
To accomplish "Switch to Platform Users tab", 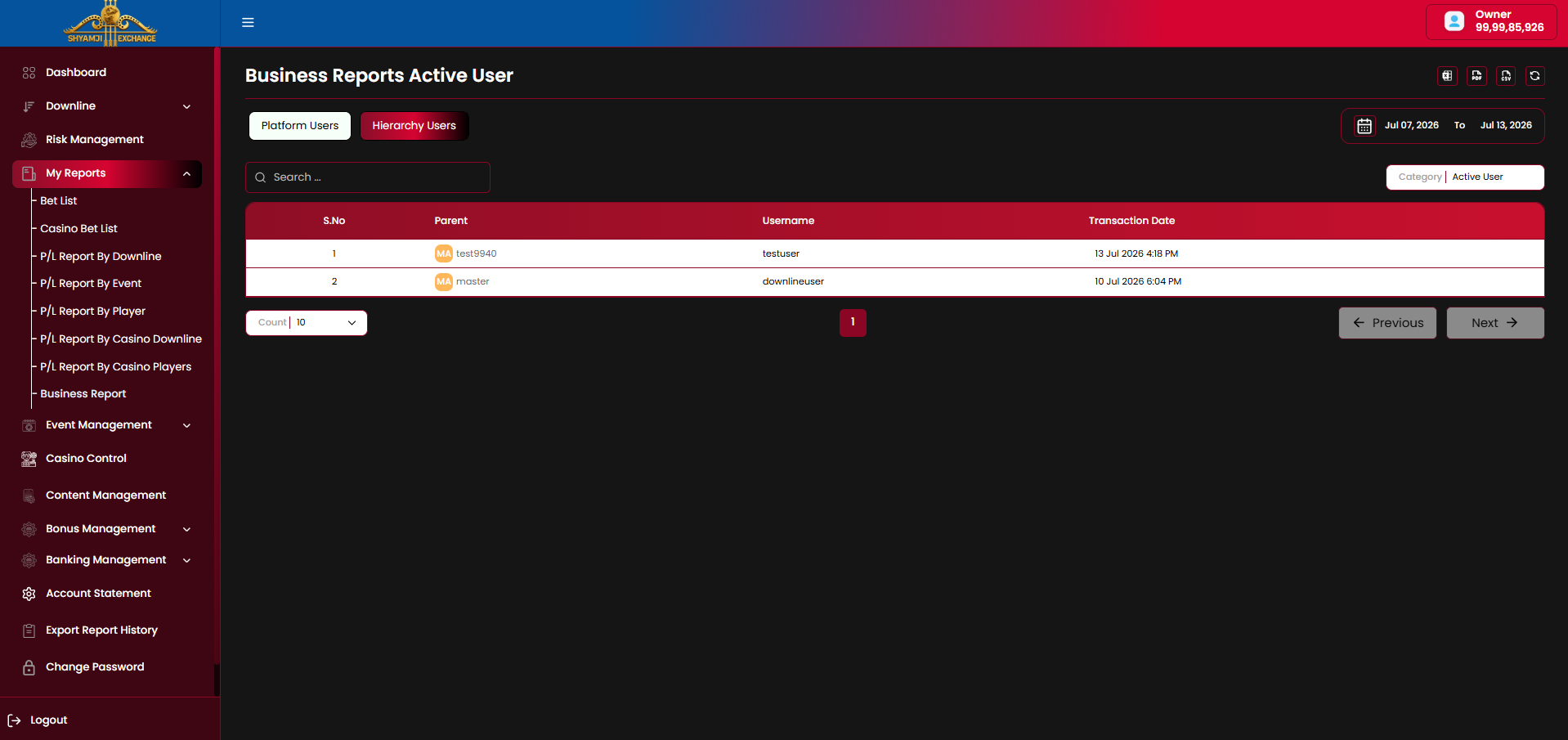I will click(x=300, y=126).
